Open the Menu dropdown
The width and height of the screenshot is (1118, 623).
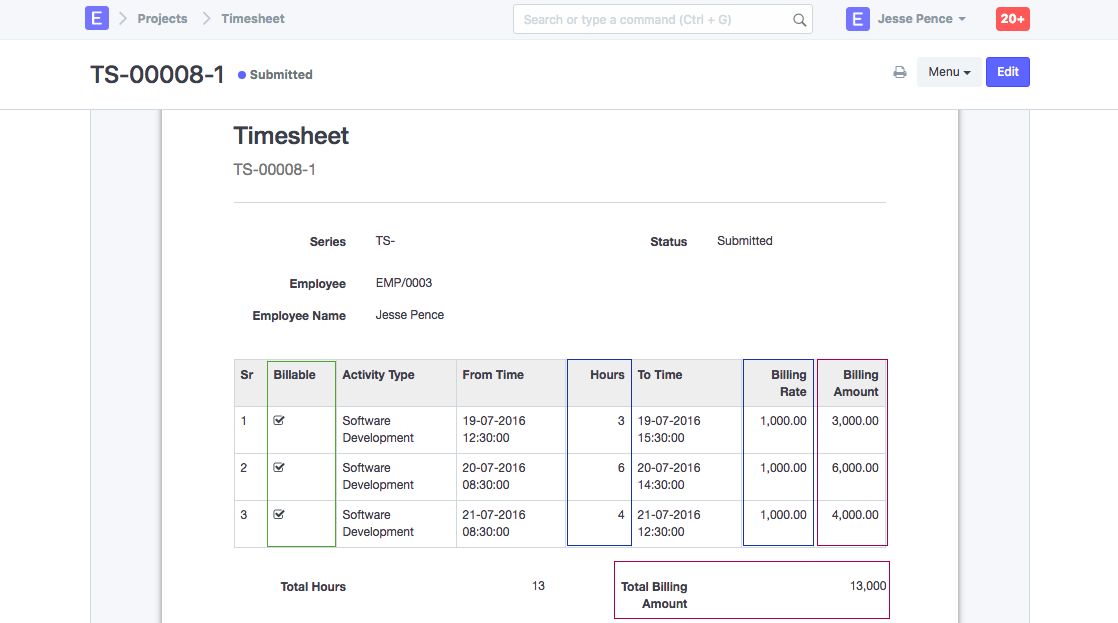pos(949,72)
